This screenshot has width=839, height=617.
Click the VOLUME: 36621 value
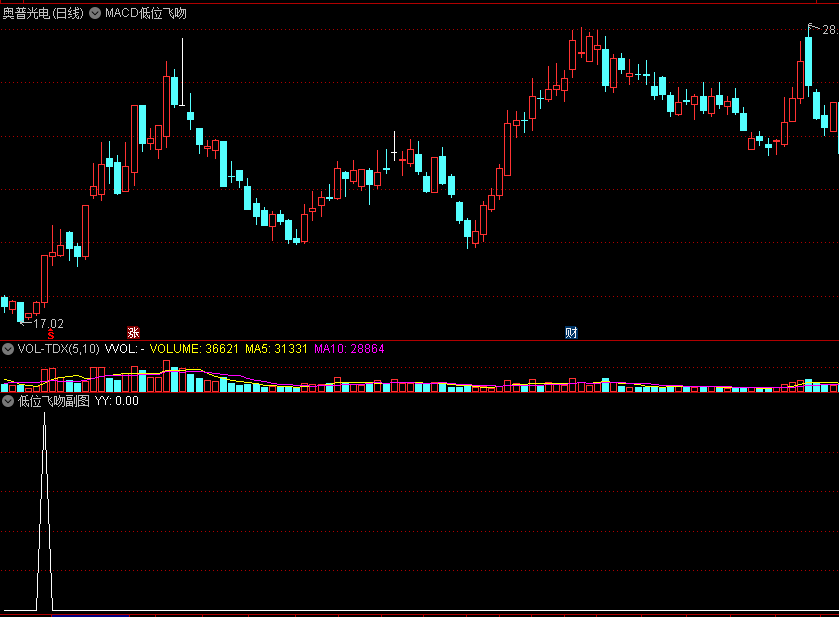click(194, 349)
